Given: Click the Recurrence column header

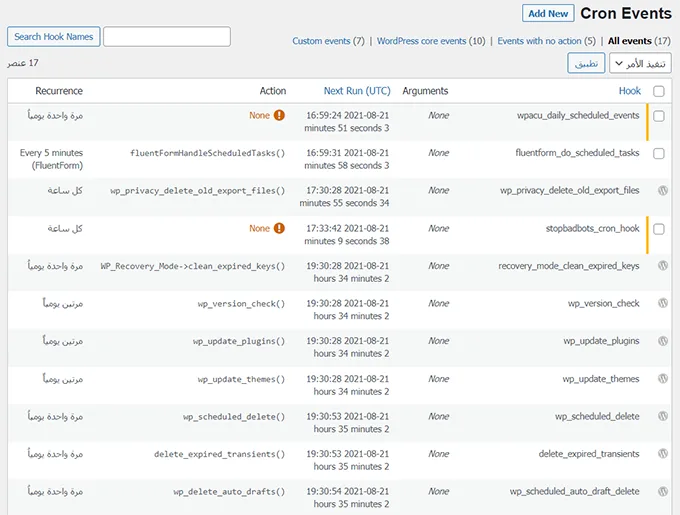Looking at the screenshot, I should (x=59, y=91).
